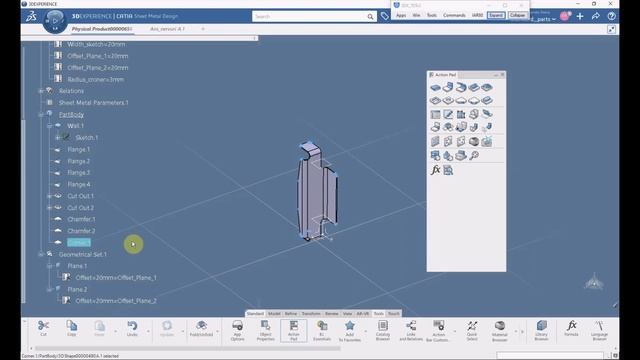Collapse the Geometrical Set.1 node
Image resolution: width=640 pixels, height=360 pixels.
41,254
